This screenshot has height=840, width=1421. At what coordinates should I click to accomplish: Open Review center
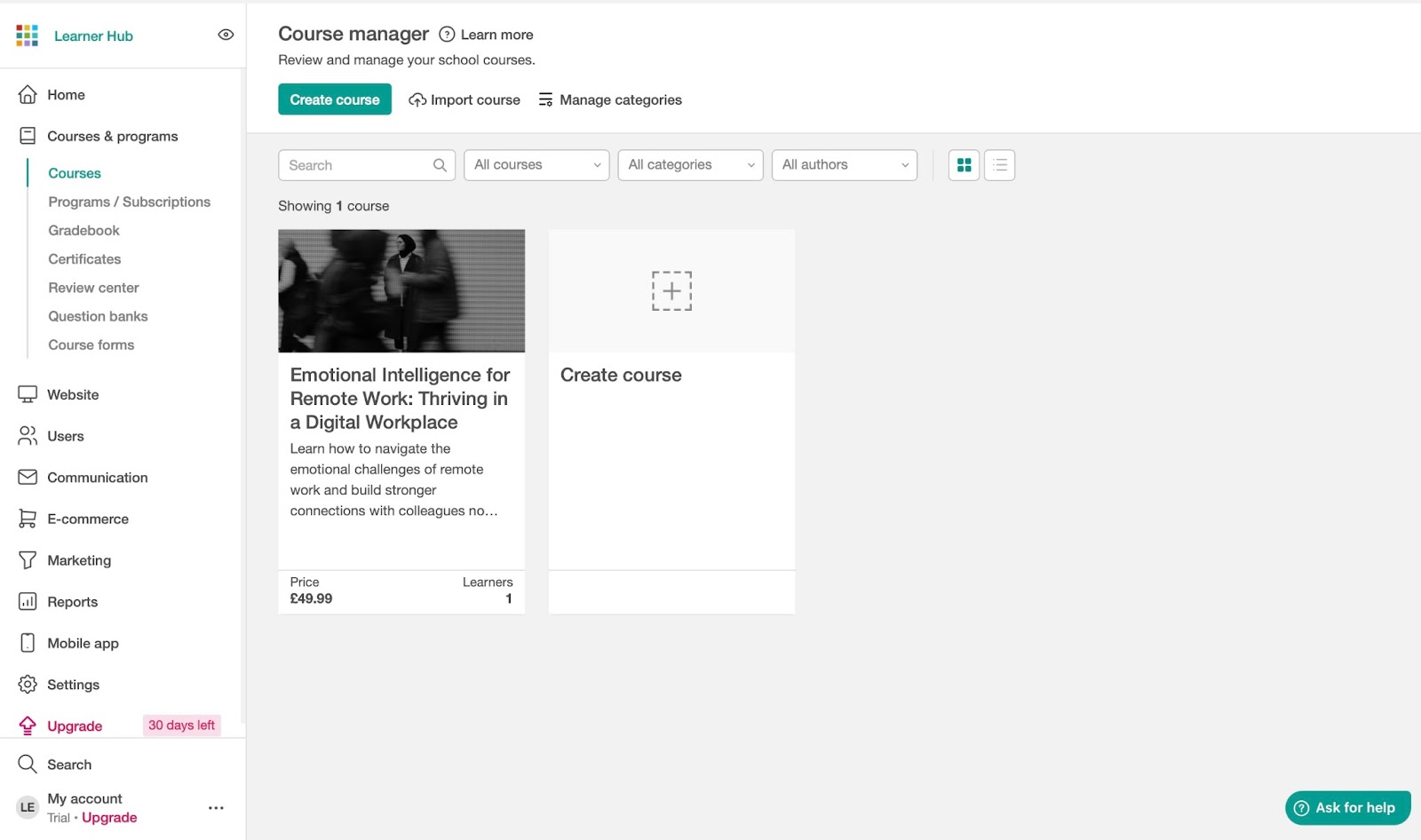[93, 288]
